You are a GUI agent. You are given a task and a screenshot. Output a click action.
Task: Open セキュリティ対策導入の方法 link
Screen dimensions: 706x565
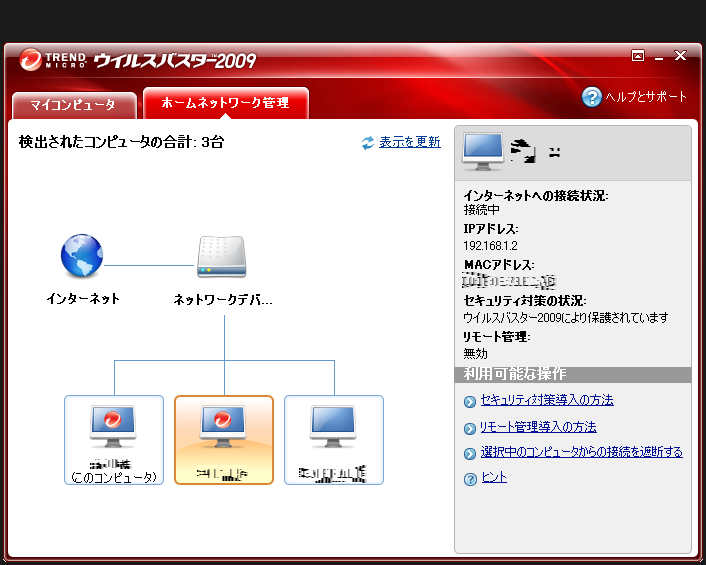tap(547, 400)
